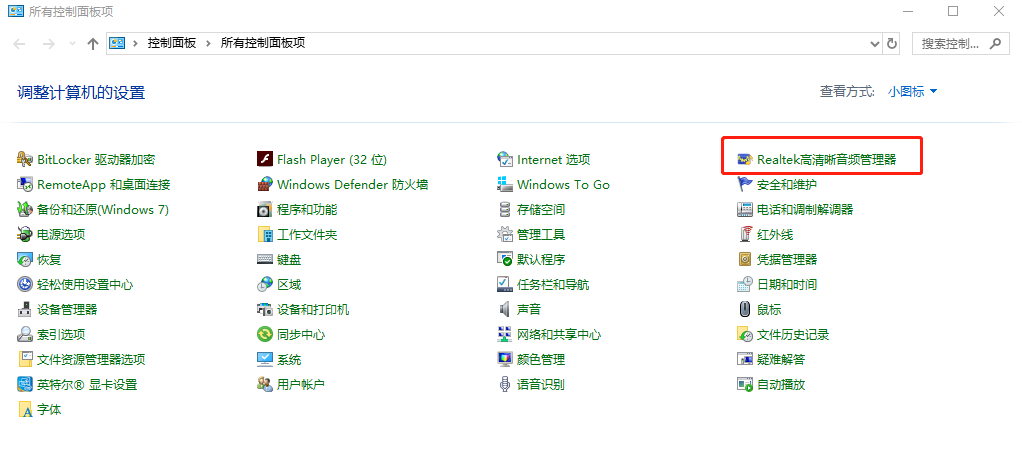Open the 管理工具 link

click(541, 235)
